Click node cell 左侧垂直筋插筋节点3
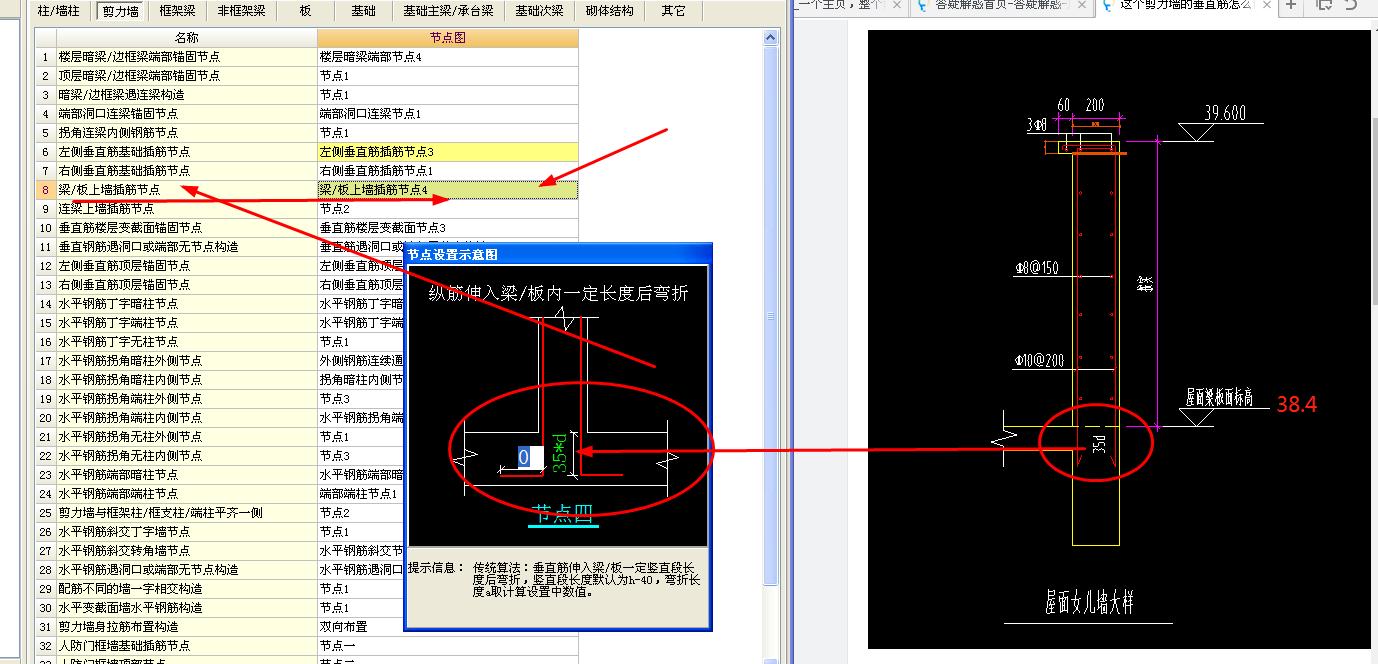The height and width of the screenshot is (664, 1378). click(x=448, y=152)
